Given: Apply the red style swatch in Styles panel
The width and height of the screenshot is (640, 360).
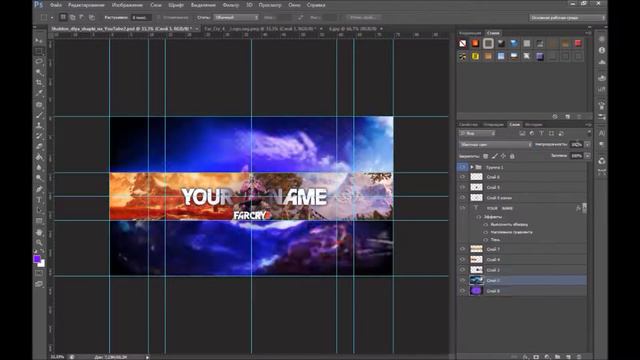Looking at the screenshot, I should (578, 43).
